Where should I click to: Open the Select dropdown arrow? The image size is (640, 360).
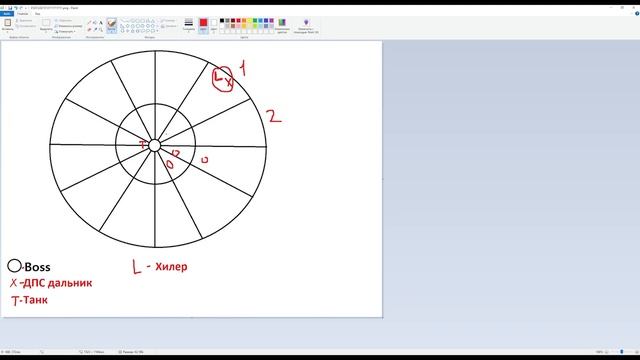pyautogui.click(x=46, y=31)
